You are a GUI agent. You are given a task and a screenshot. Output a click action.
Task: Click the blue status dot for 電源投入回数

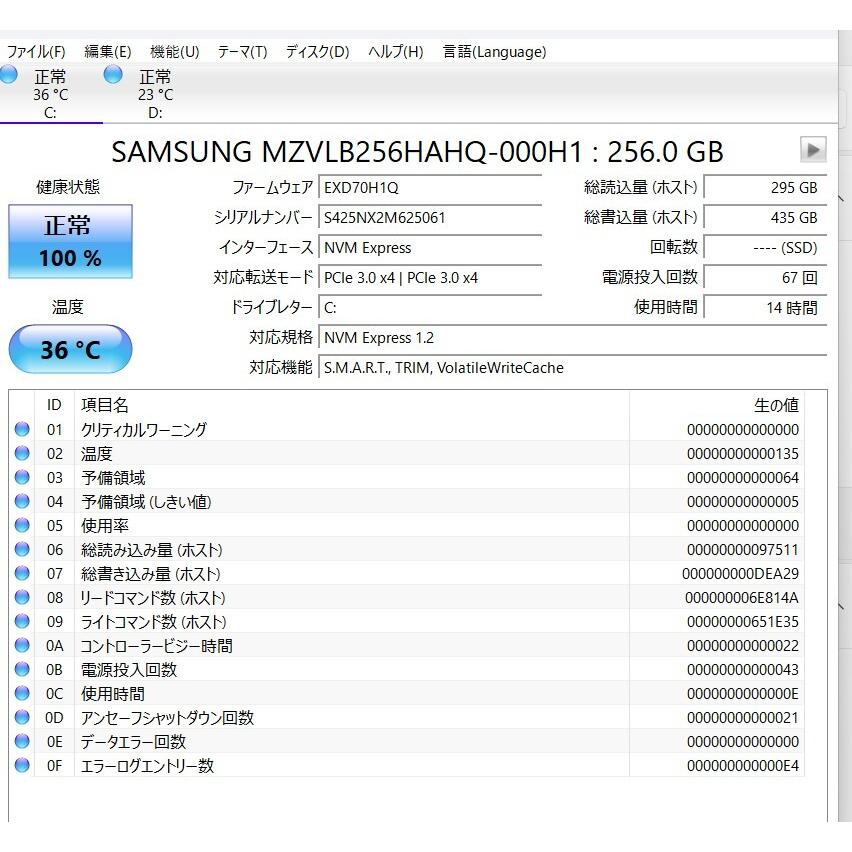tap(22, 669)
